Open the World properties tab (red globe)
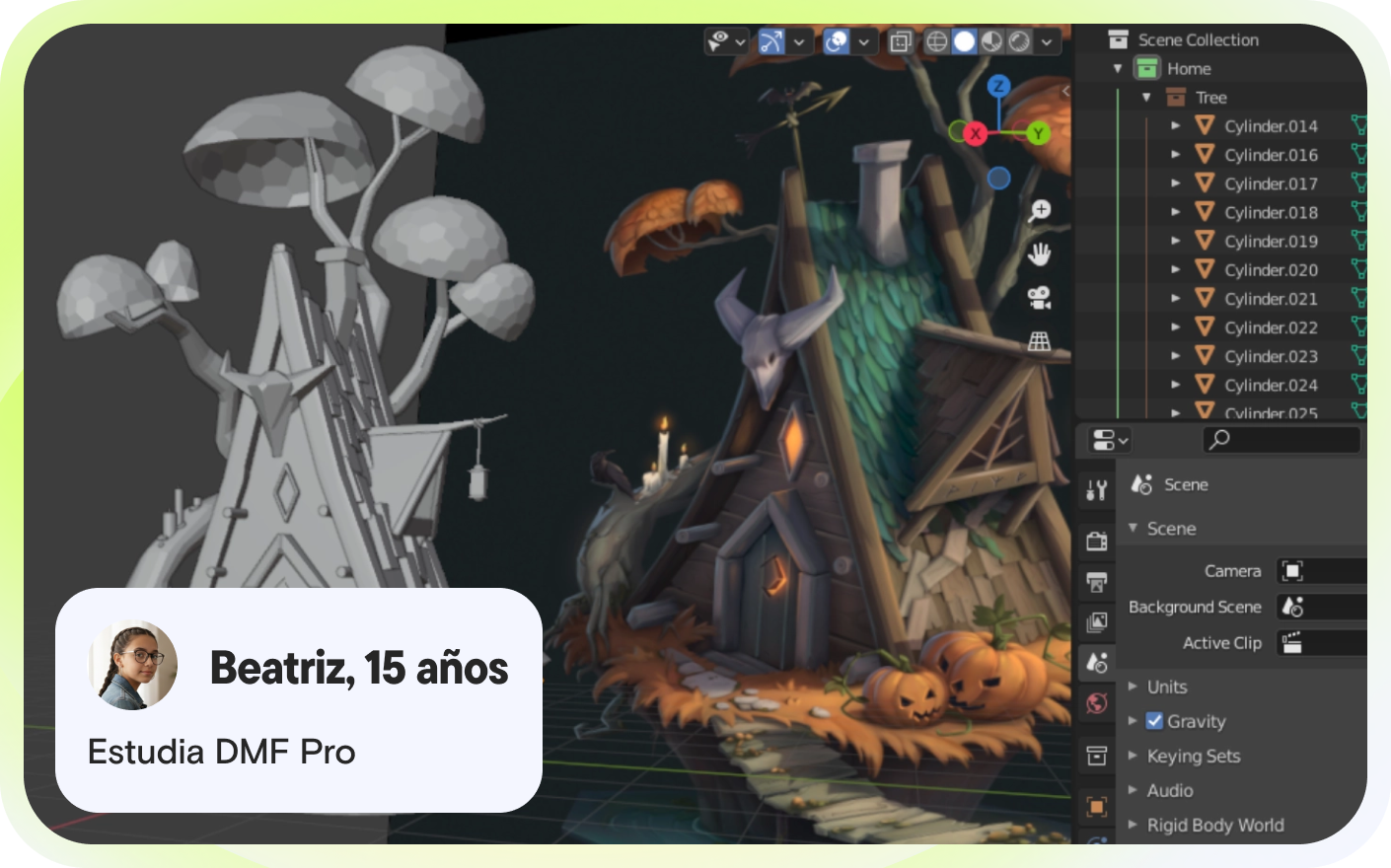The width and height of the screenshot is (1391, 868). click(x=1096, y=703)
